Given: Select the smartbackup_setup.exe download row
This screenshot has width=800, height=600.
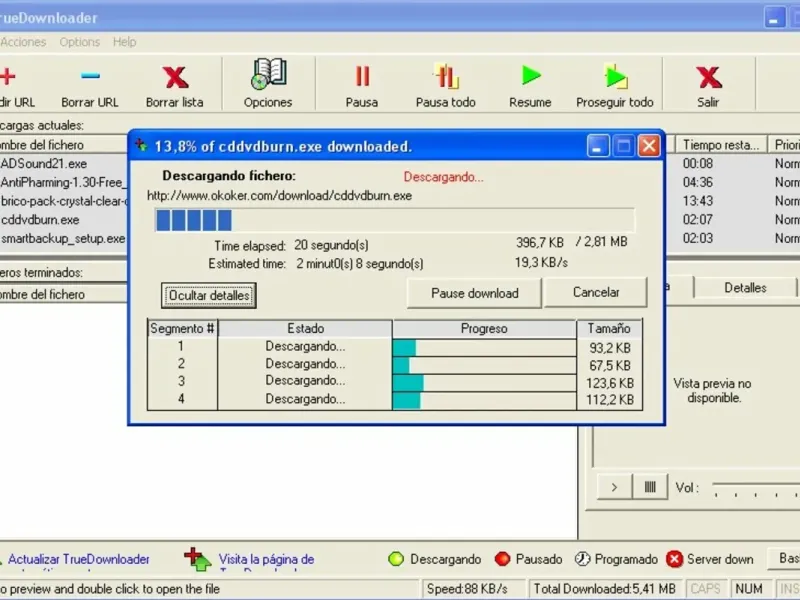Looking at the screenshot, I should tap(64, 238).
